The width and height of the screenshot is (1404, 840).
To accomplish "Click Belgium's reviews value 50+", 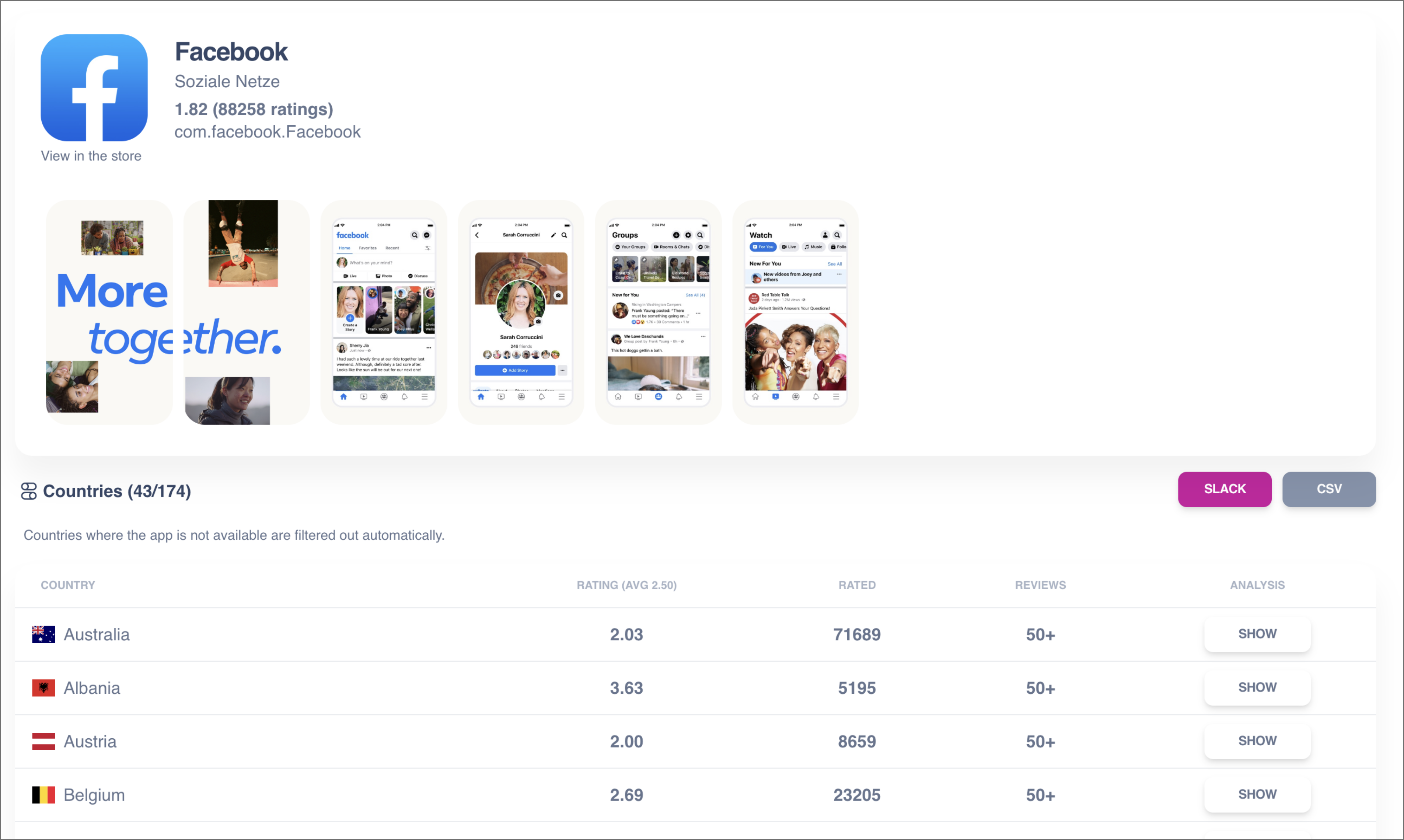I will pos(1040,795).
